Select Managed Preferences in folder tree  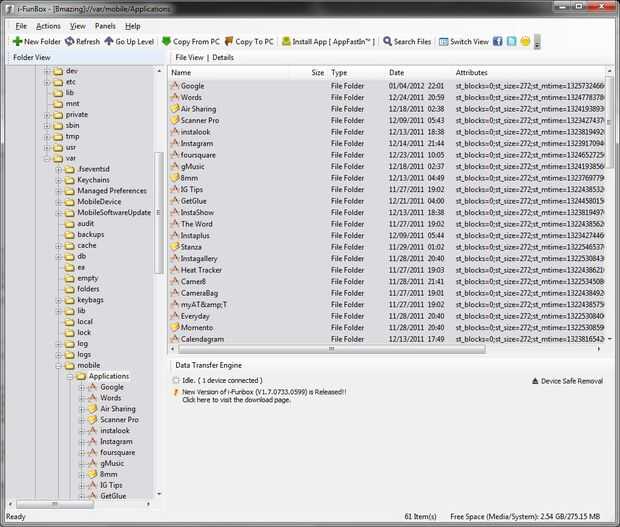pyautogui.click(x=112, y=191)
